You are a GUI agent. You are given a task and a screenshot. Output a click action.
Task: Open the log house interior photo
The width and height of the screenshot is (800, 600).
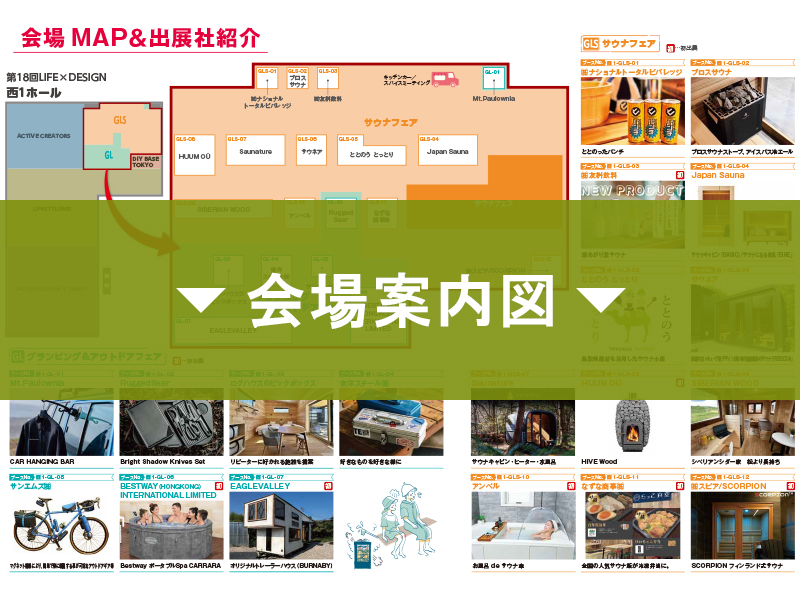point(282,422)
